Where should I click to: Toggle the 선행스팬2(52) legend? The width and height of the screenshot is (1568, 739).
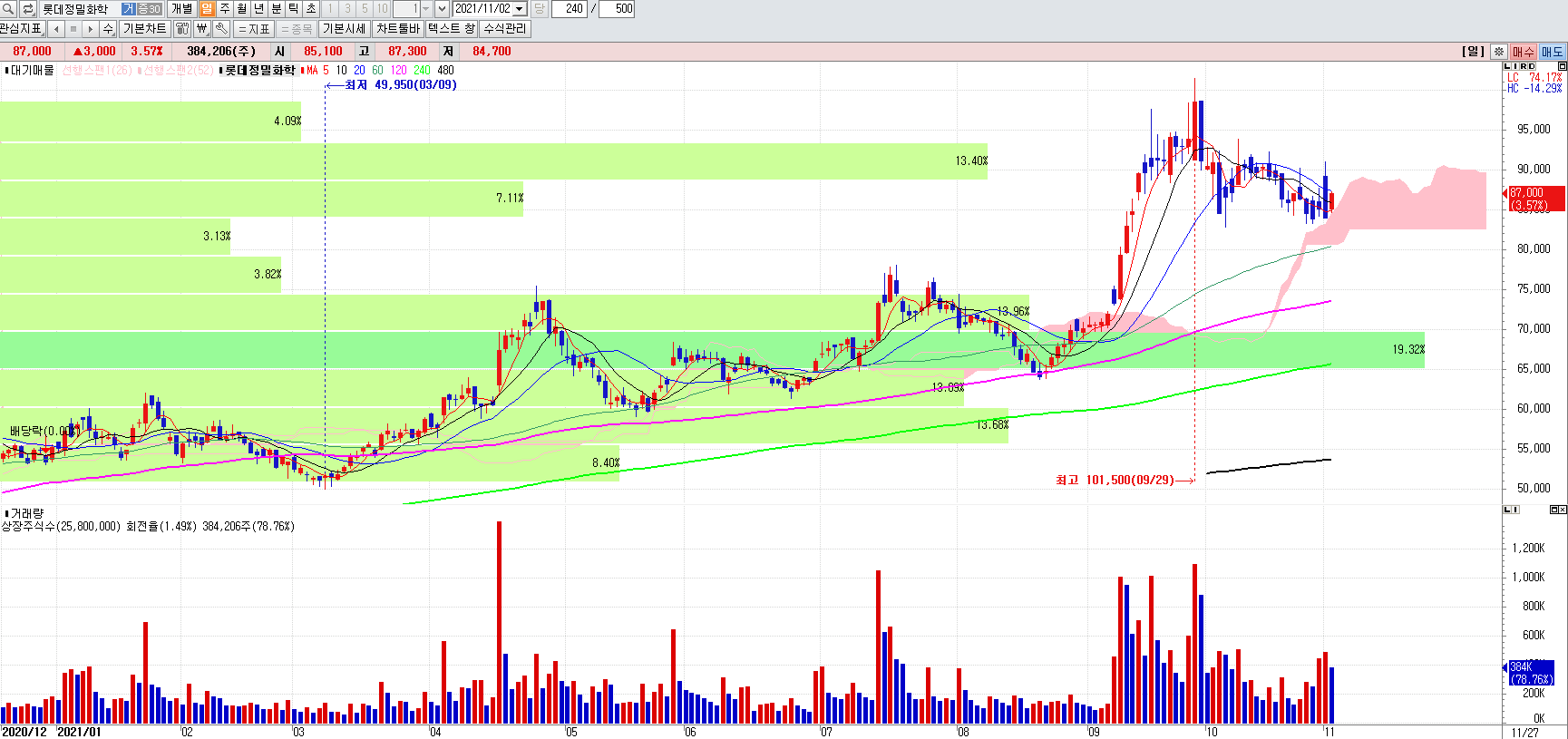coord(175,70)
